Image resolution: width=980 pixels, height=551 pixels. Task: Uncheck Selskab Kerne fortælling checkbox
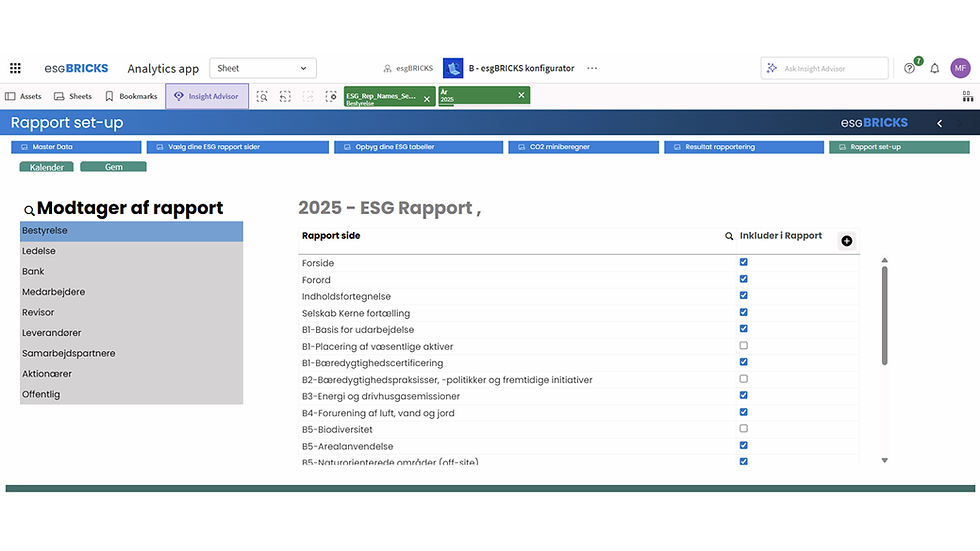(x=744, y=312)
